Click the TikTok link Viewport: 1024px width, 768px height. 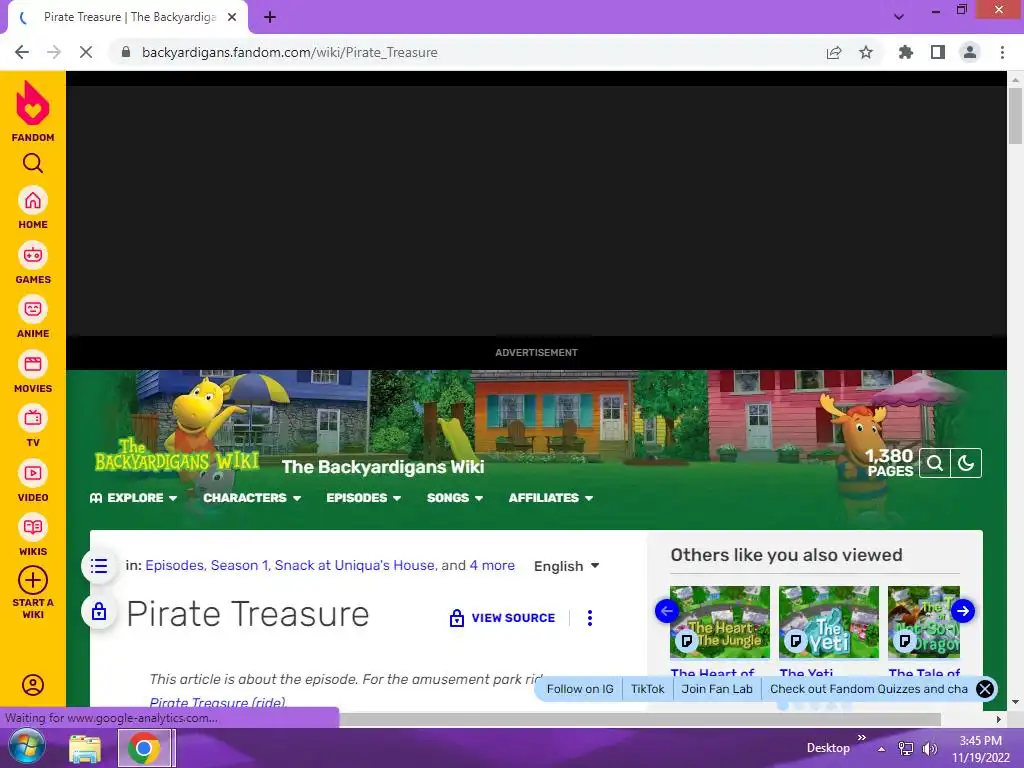click(x=647, y=689)
